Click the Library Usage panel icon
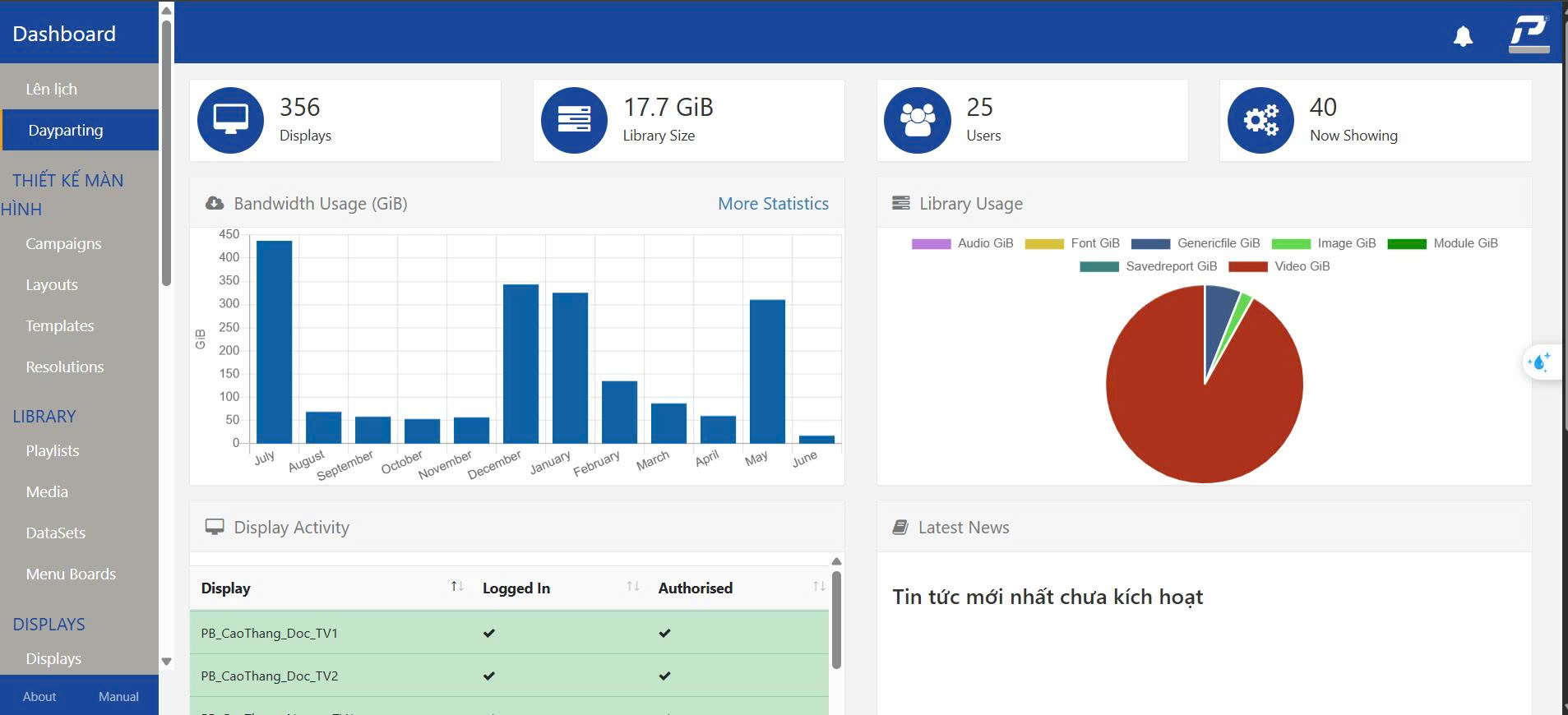This screenshot has width=1568, height=715. (x=901, y=203)
